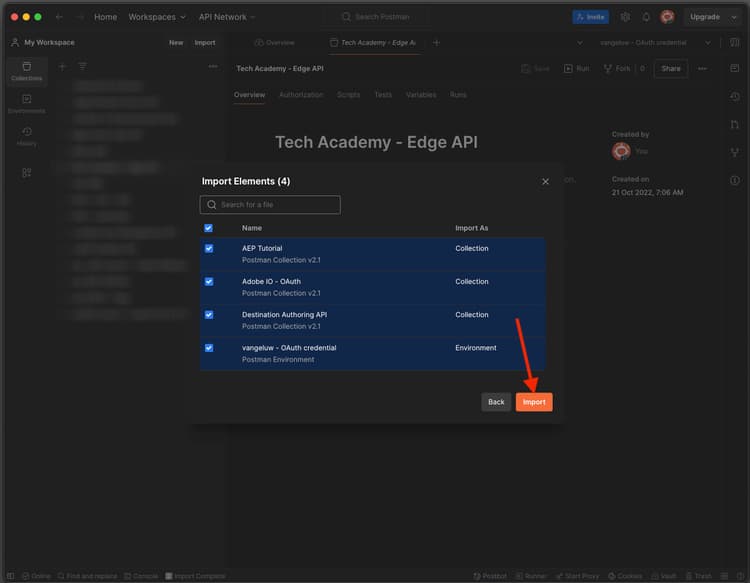The height and width of the screenshot is (583, 750).
Task: Uncheck the Destination Authoring API checkbox
Action: [209, 315]
